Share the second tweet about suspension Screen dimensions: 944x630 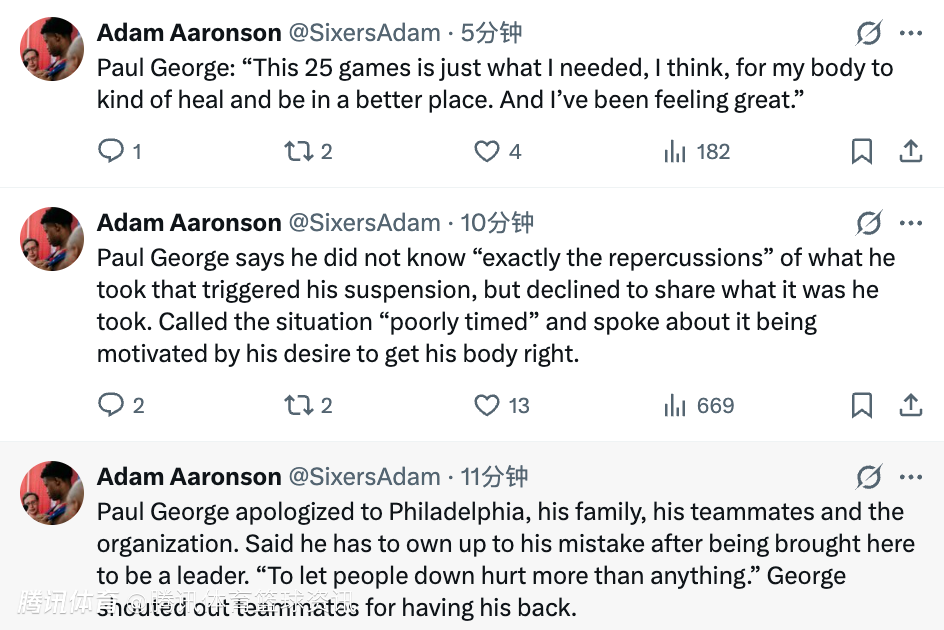910,405
